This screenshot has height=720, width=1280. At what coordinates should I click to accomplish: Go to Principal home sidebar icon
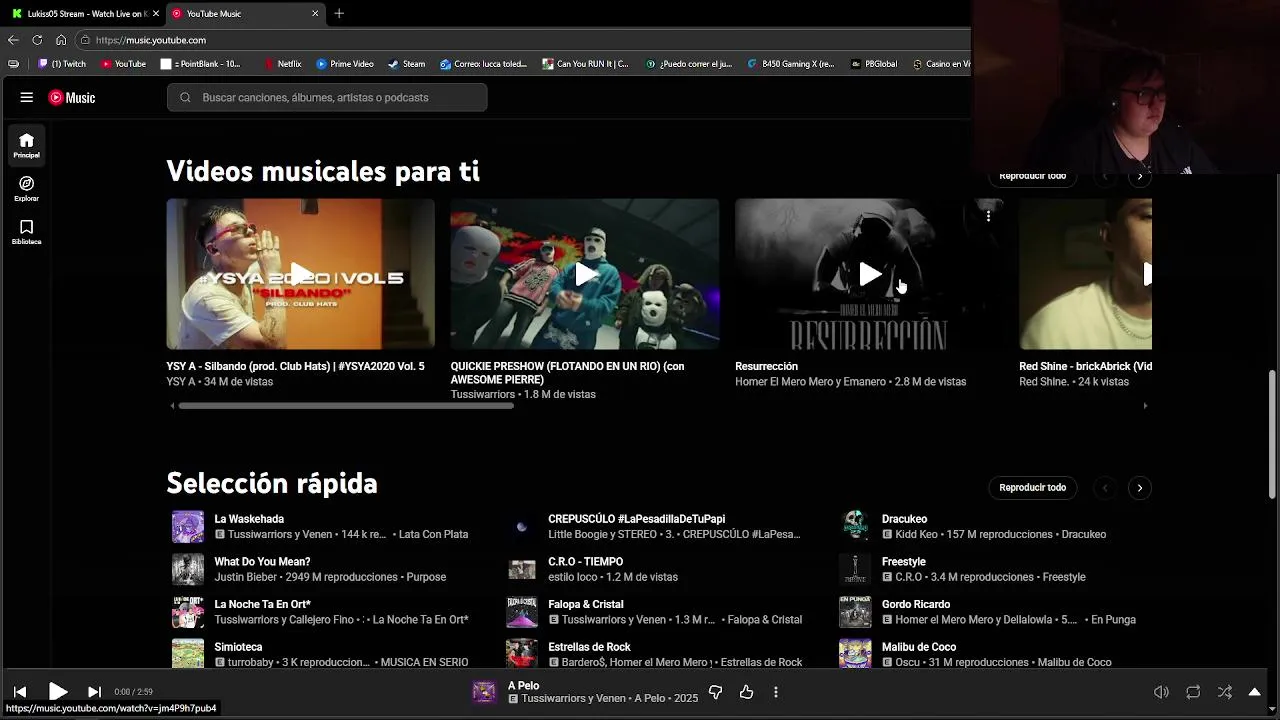(27, 145)
